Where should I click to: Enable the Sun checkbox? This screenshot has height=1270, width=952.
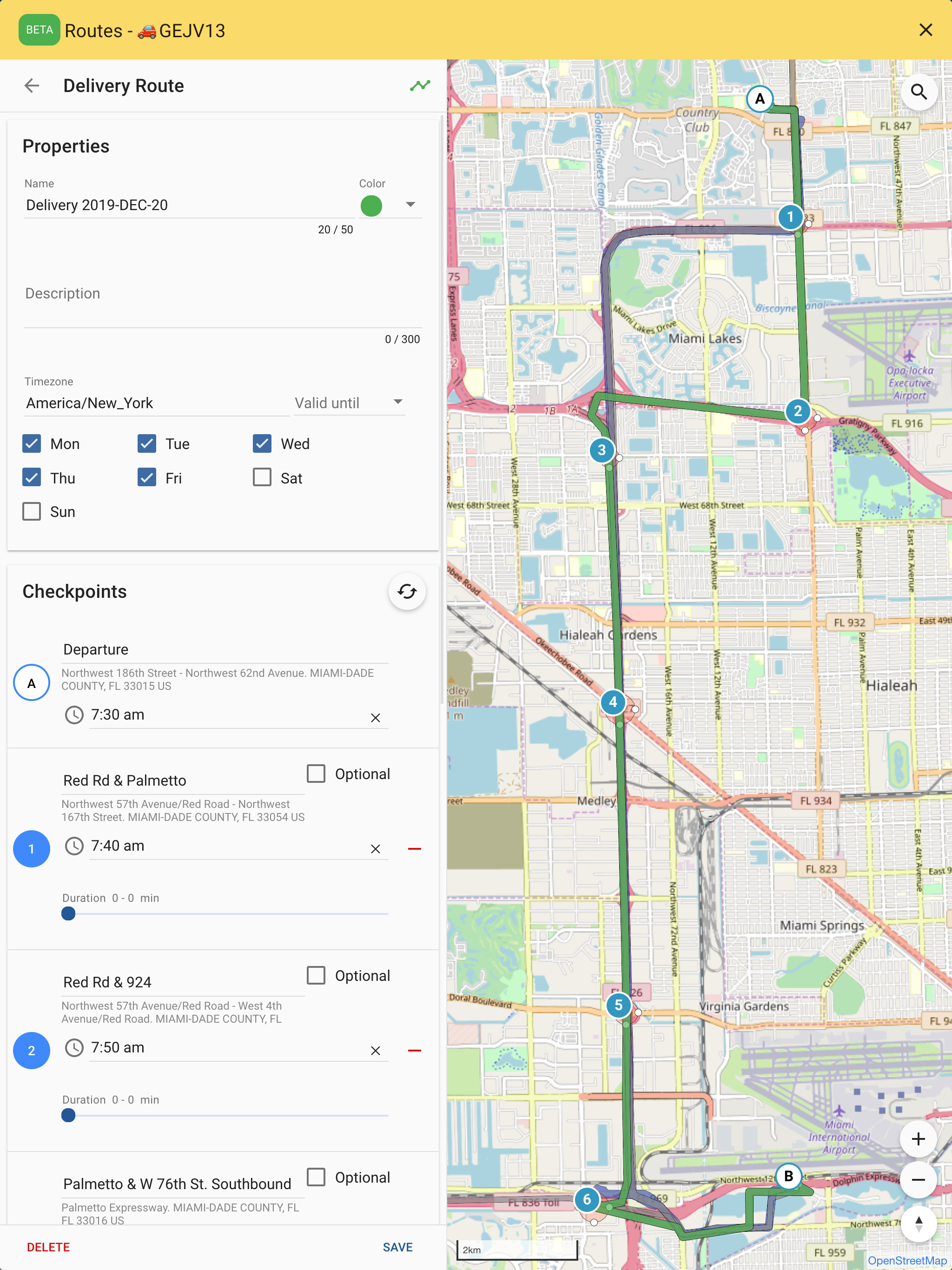32,511
